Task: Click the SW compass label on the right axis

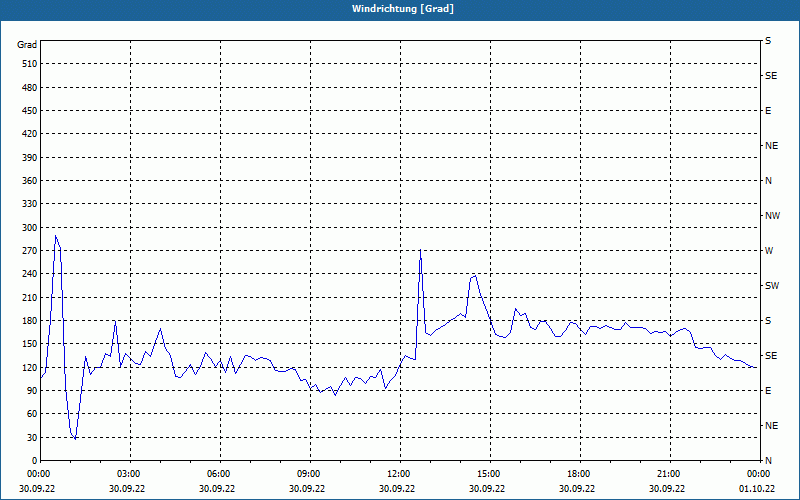Action: (771, 286)
